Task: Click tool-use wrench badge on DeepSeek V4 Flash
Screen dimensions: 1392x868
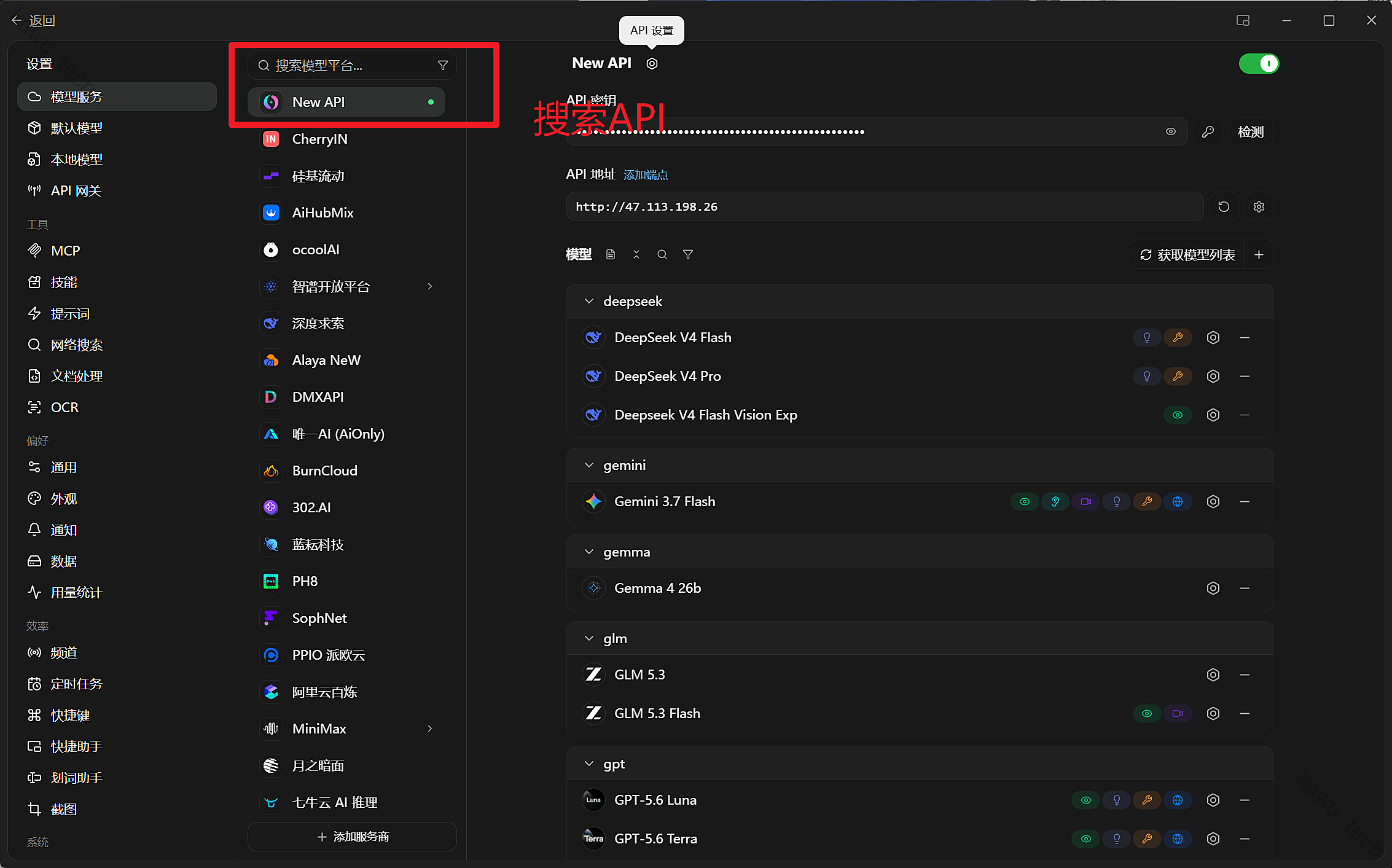Action: pos(1178,337)
